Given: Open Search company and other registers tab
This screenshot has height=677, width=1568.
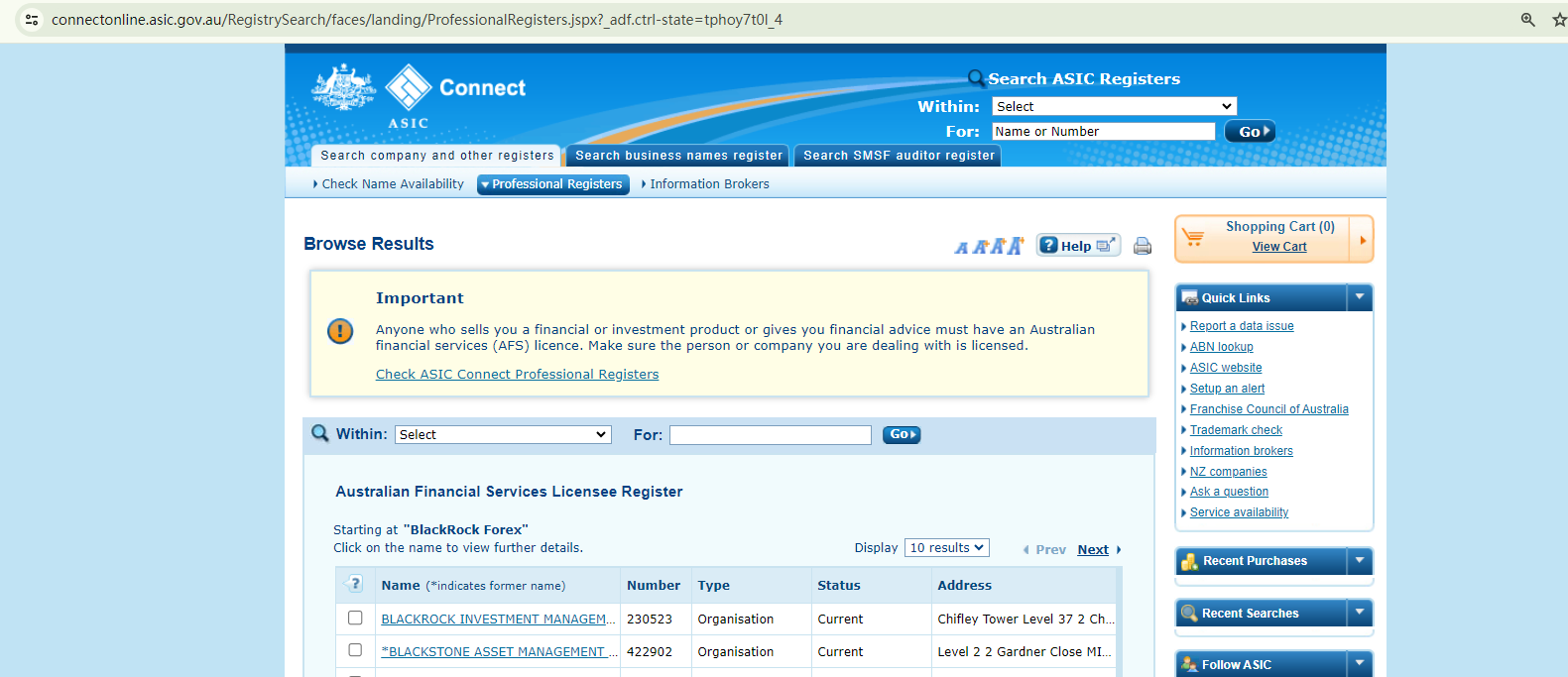Looking at the screenshot, I should [x=436, y=156].
